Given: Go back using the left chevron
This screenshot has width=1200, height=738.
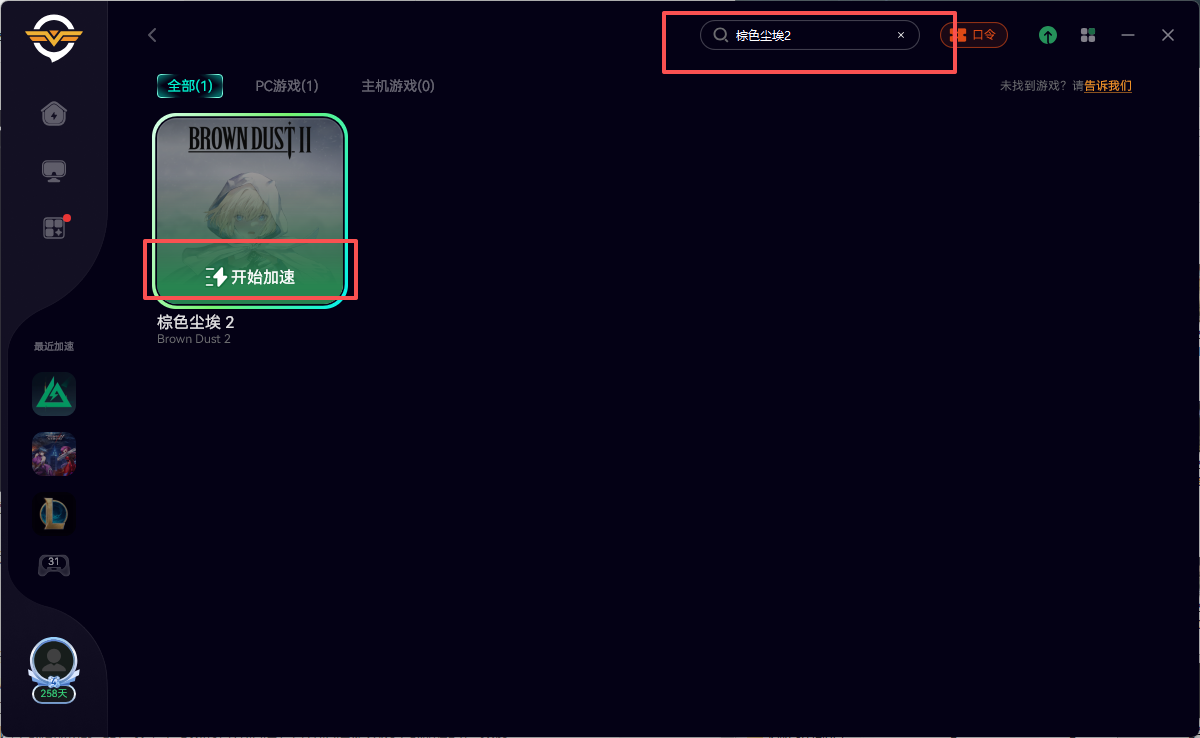Looking at the screenshot, I should (x=152, y=35).
